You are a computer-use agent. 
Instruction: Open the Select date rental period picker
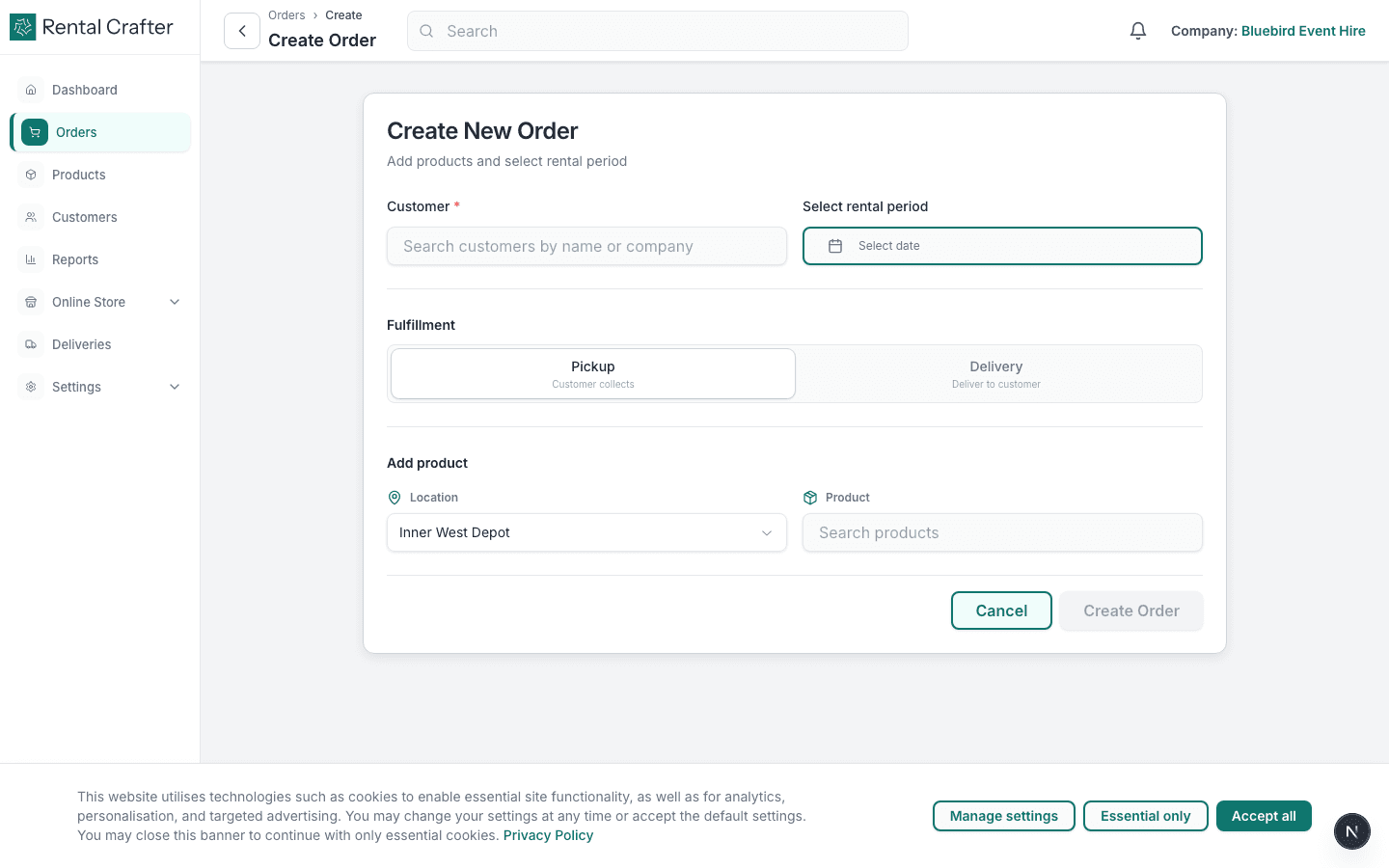tap(1002, 246)
